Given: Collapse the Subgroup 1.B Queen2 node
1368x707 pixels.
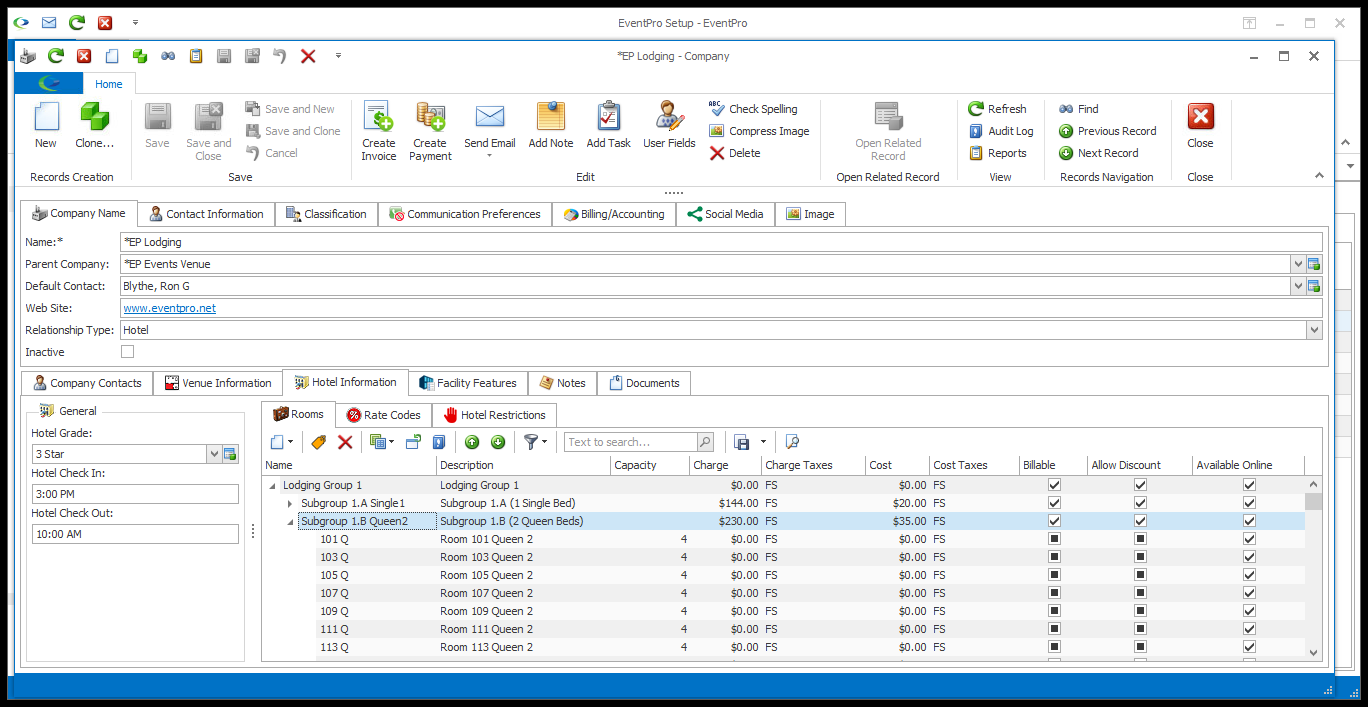Looking at the screenshot, I should tap(290, 521).
